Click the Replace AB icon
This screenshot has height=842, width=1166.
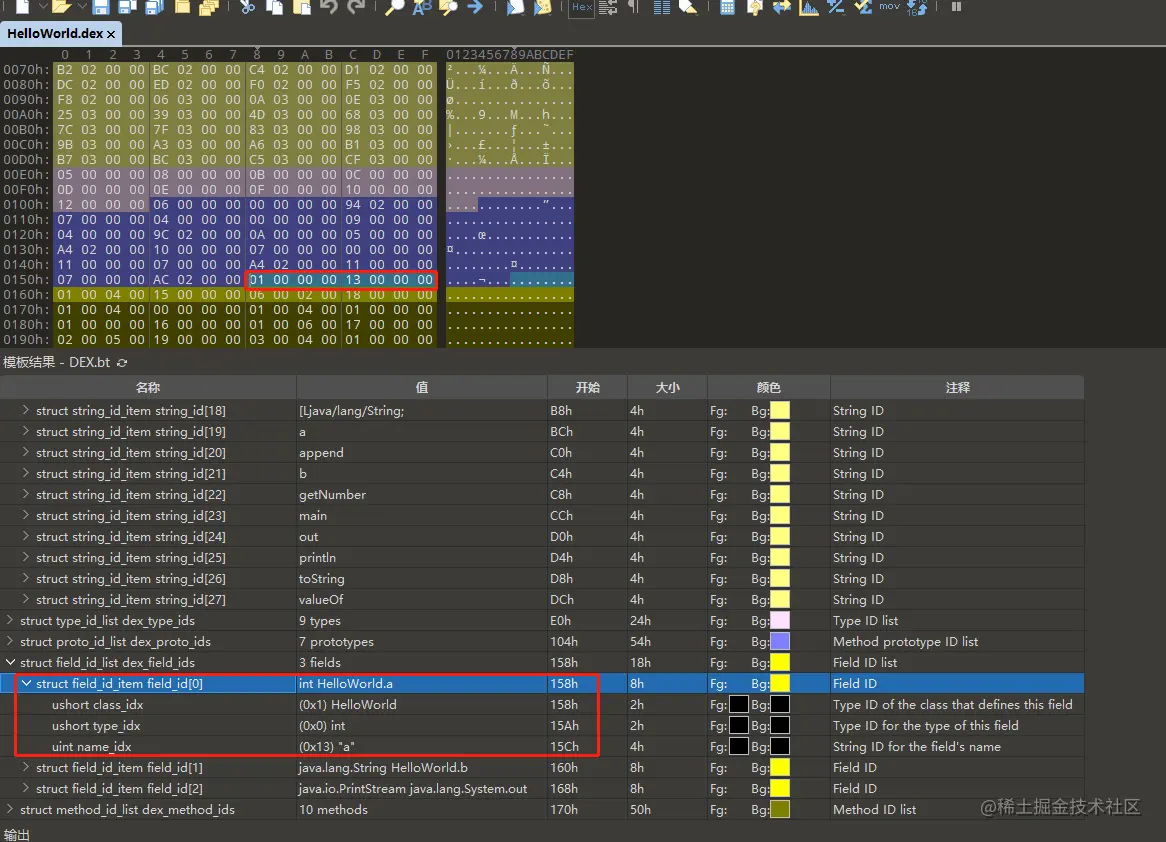(422, 7)
